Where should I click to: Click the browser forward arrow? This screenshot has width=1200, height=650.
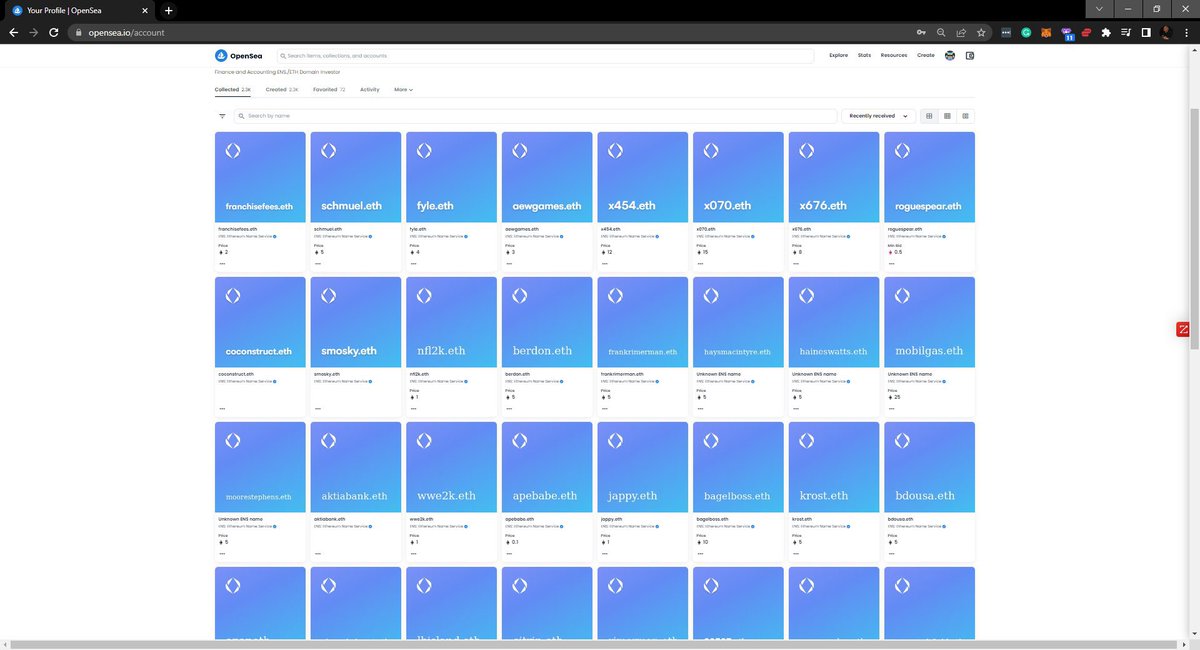pyautogui.click(x=33, y=32)
